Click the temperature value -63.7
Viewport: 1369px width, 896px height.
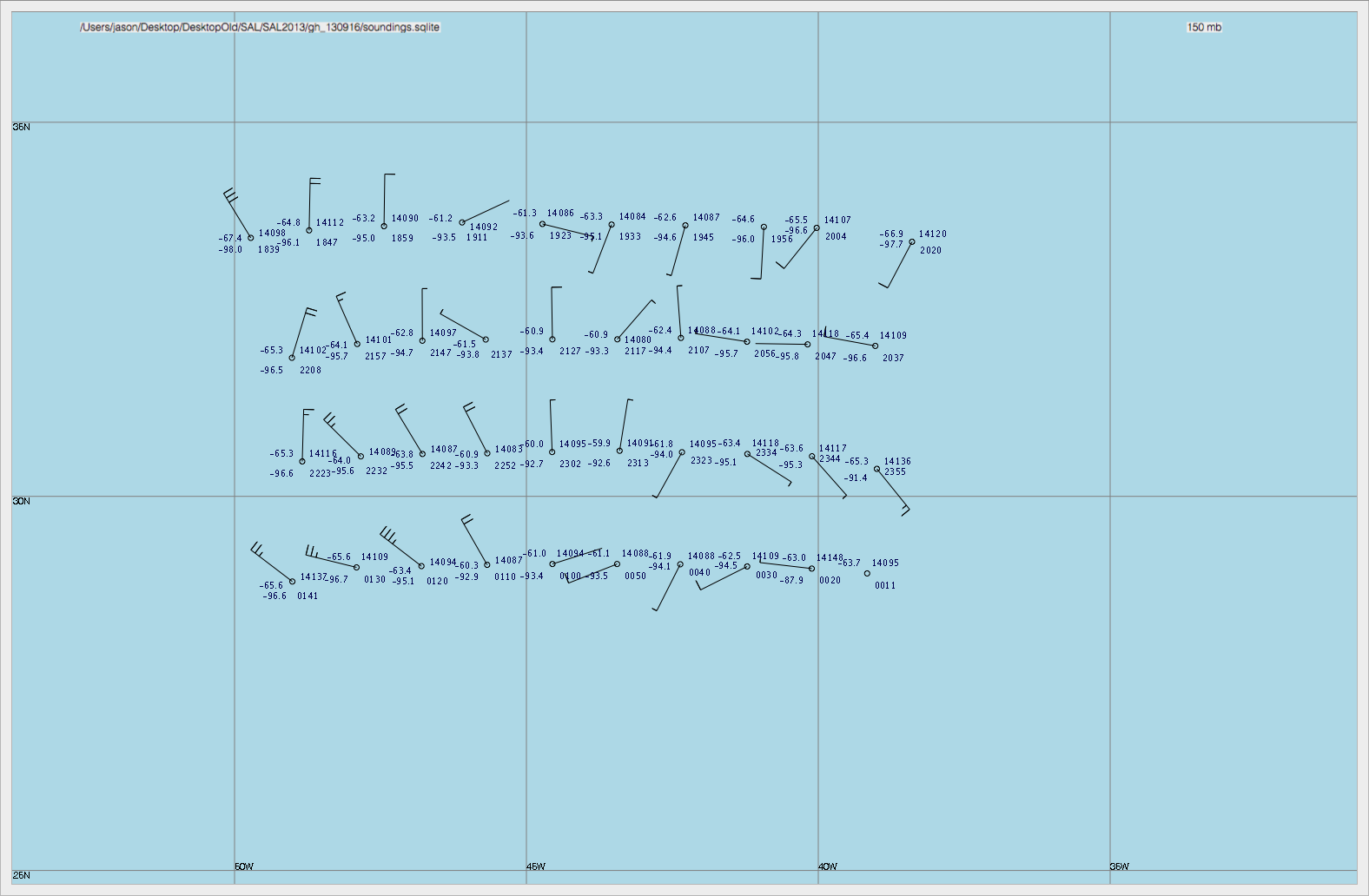coord(849,563)
